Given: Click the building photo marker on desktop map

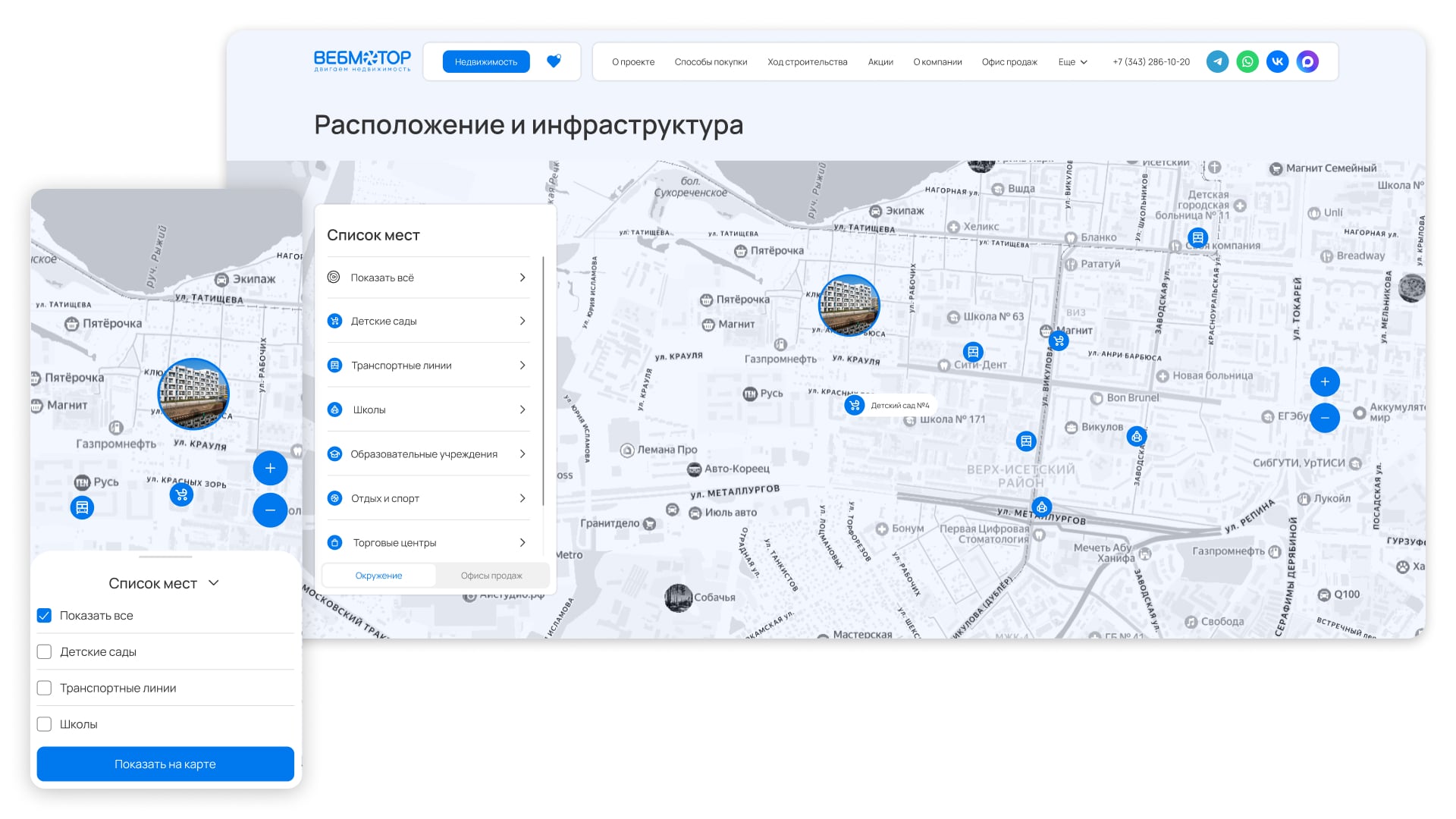Looking at the screenshot, I should (849, 306).
